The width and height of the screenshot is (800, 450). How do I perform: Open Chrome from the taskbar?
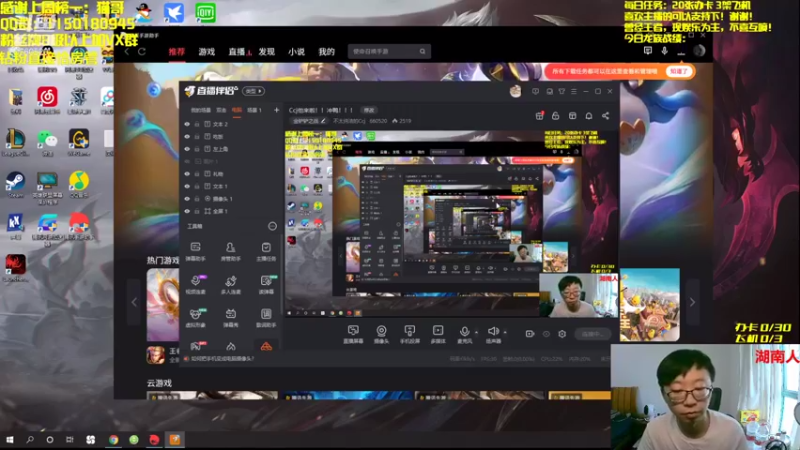tap(113, 439)
